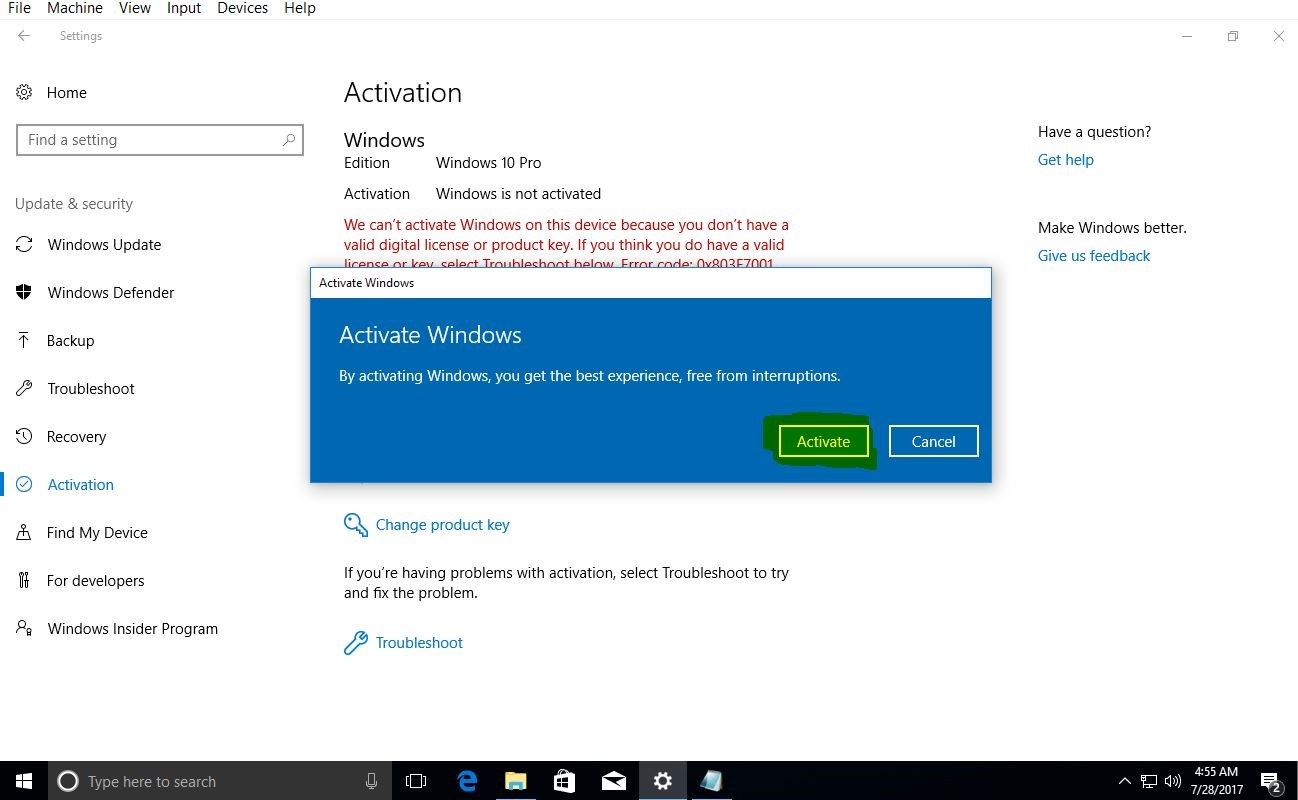This screenshot has width=1298, height=800.
Task: Open the Input menu
Action: [184, 8]
